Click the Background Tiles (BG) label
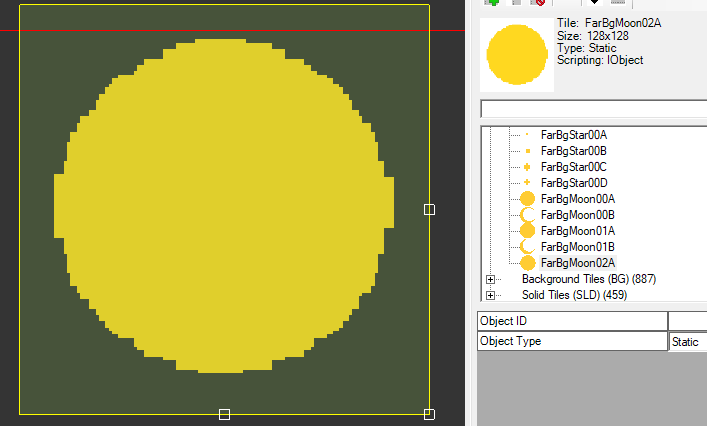 (588, 279)
